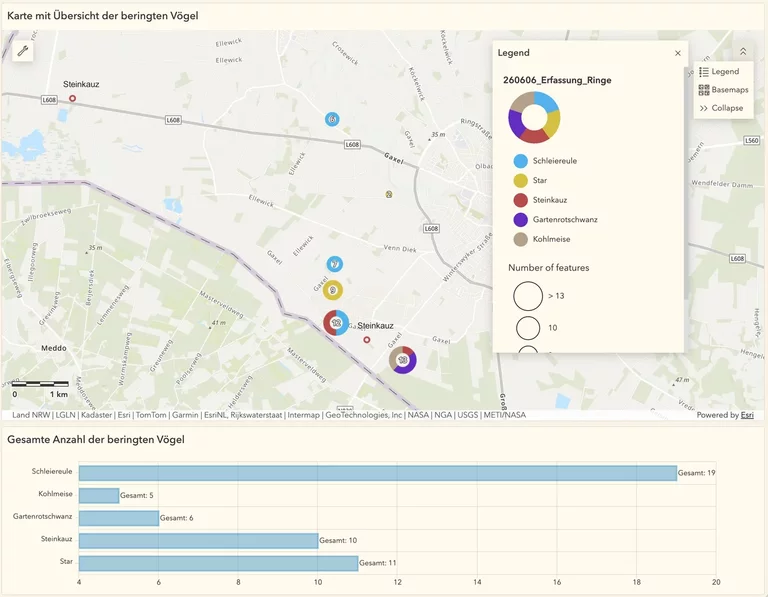Open Legend from the map tools menu
The height and width of the screenshot is (597, 768).
pyautogui.click(x=719, y=72)
